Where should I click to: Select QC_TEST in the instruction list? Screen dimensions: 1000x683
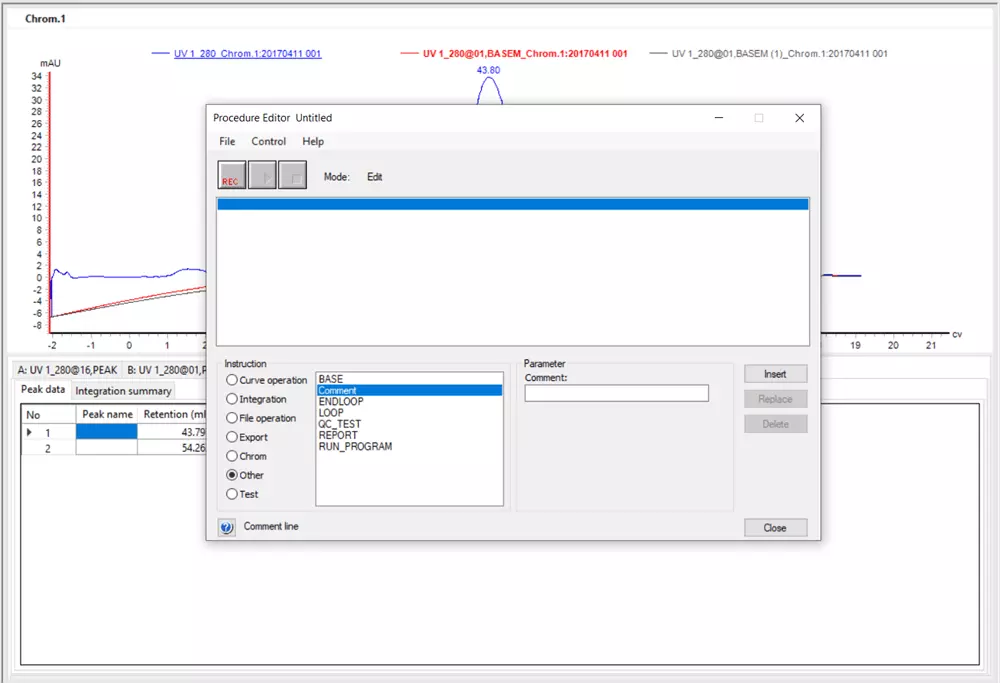pos(339,424)
